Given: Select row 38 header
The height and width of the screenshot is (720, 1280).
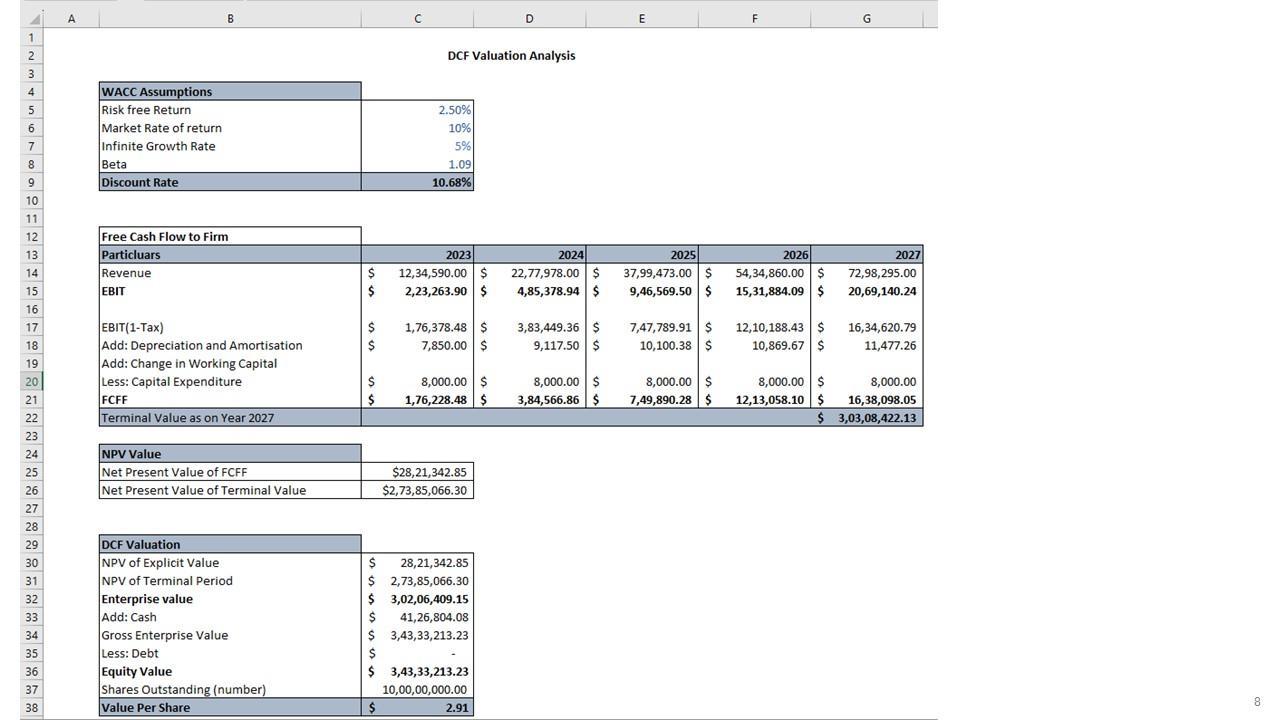Looking at the screenshot, I should [32, 707].
